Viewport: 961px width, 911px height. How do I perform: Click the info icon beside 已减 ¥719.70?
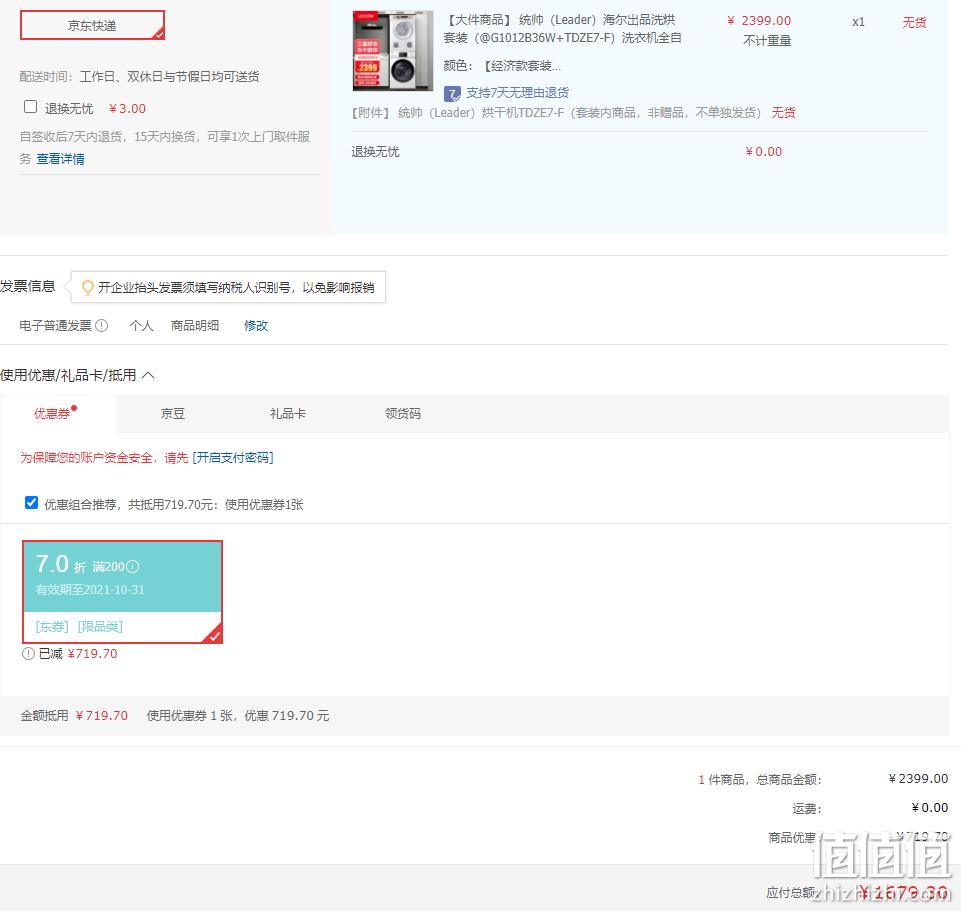(x=28, y=654)
